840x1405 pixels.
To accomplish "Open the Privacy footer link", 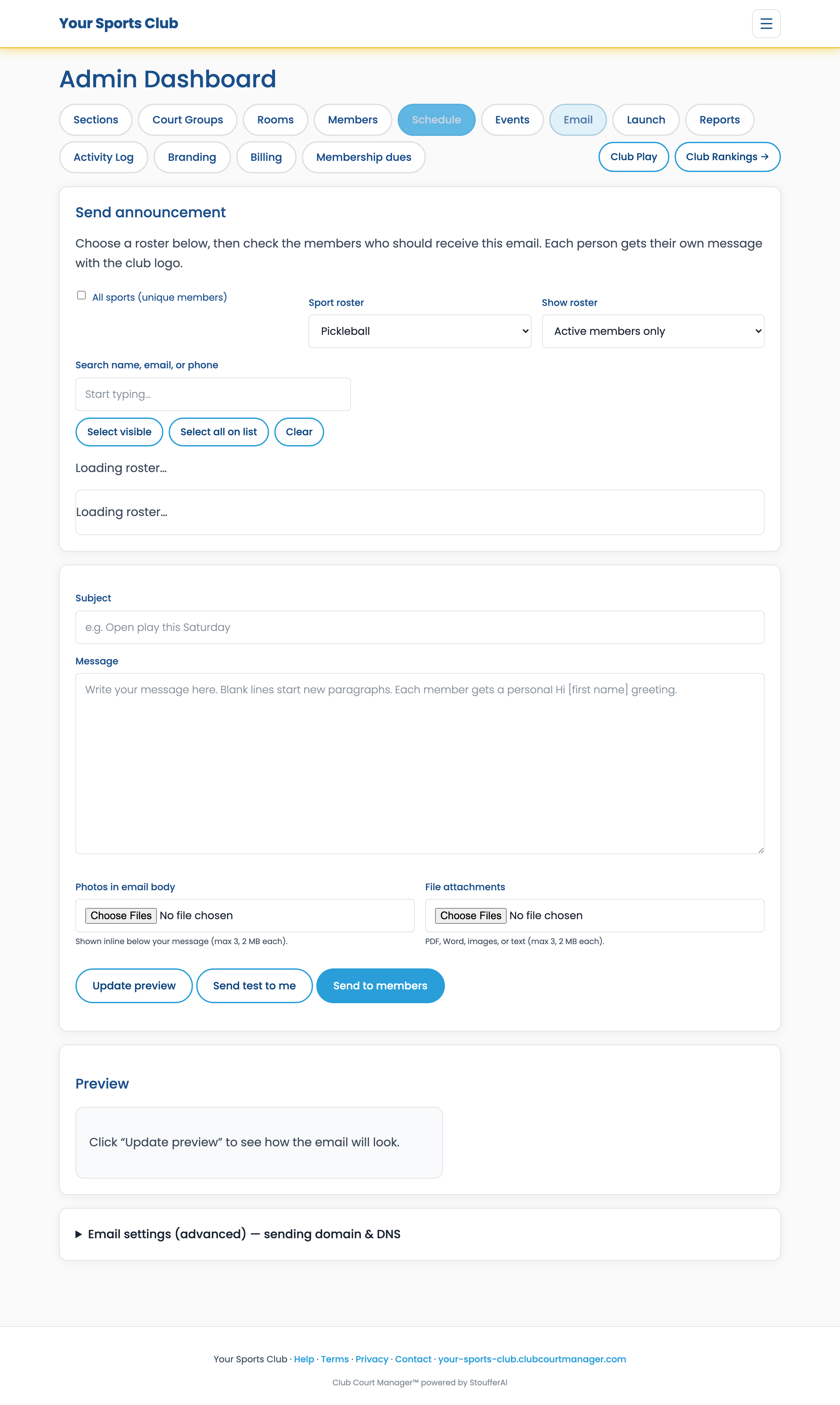I will coord(372,1359).
